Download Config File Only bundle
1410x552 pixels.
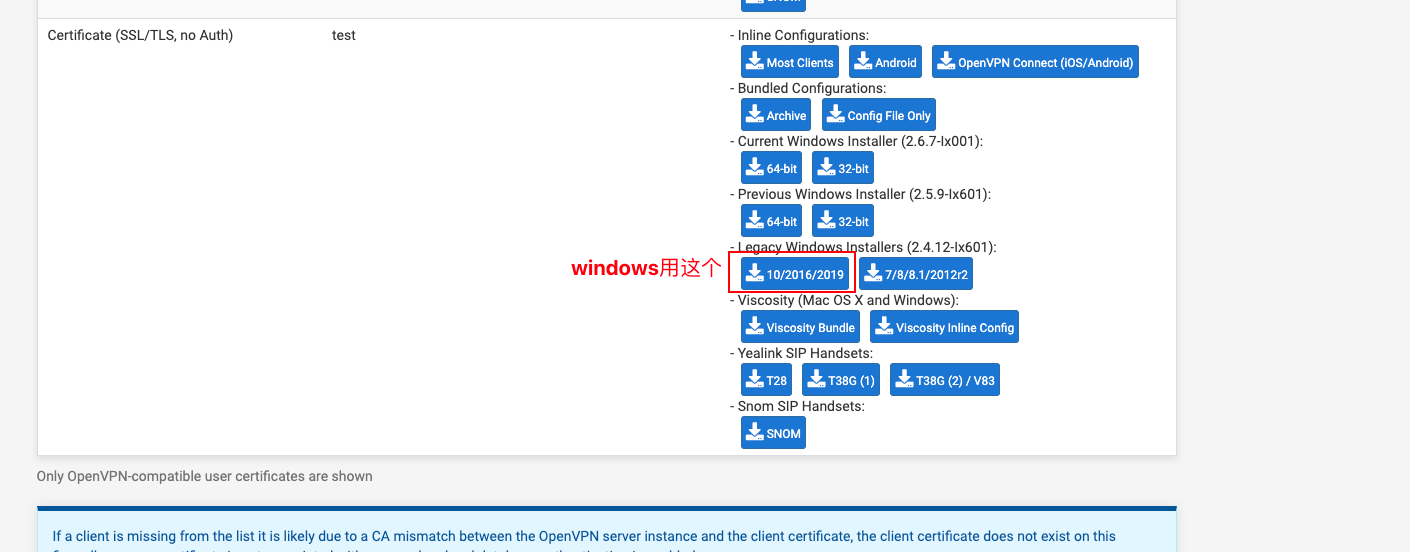point(879,115)
